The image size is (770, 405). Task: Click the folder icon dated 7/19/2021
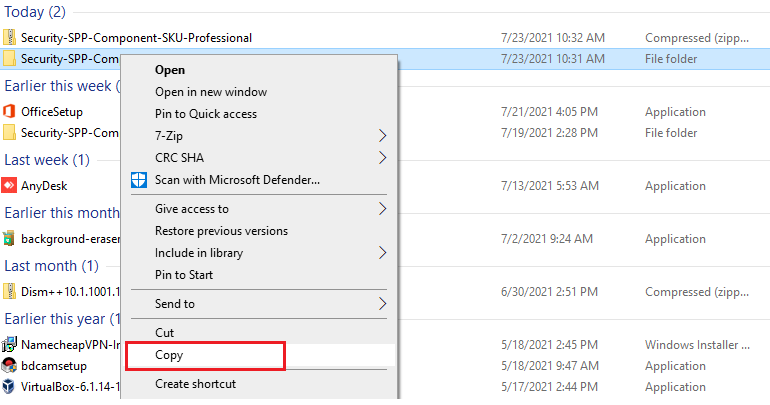9,133
